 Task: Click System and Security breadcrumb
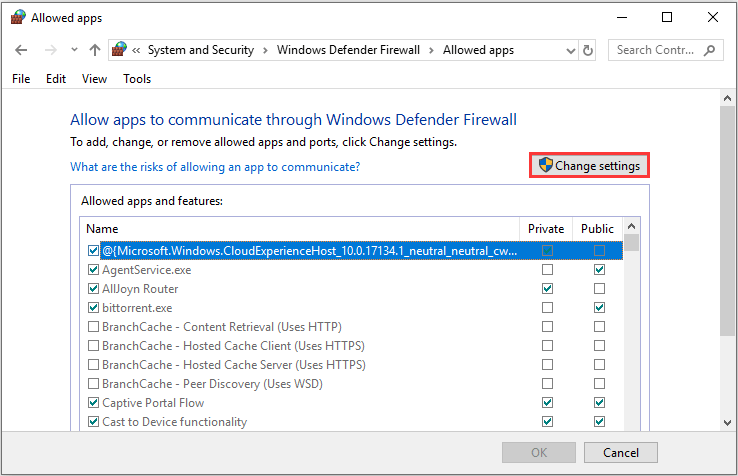(x=201, y=50)
